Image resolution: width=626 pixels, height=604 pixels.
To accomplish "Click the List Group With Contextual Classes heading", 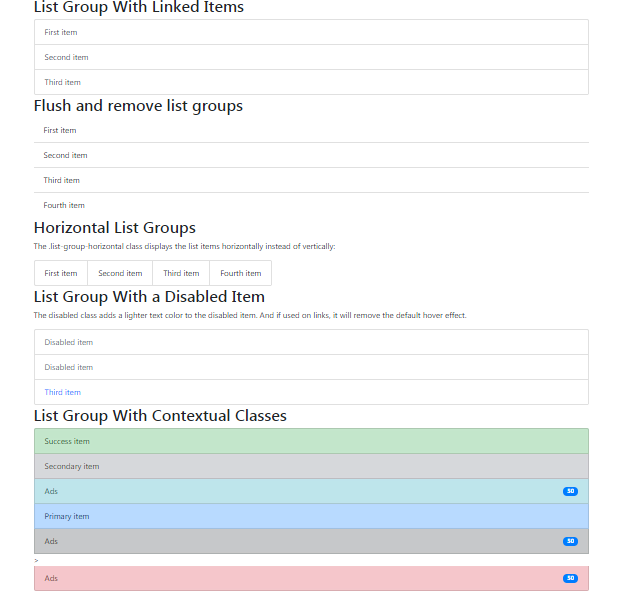I will (160, 416).
